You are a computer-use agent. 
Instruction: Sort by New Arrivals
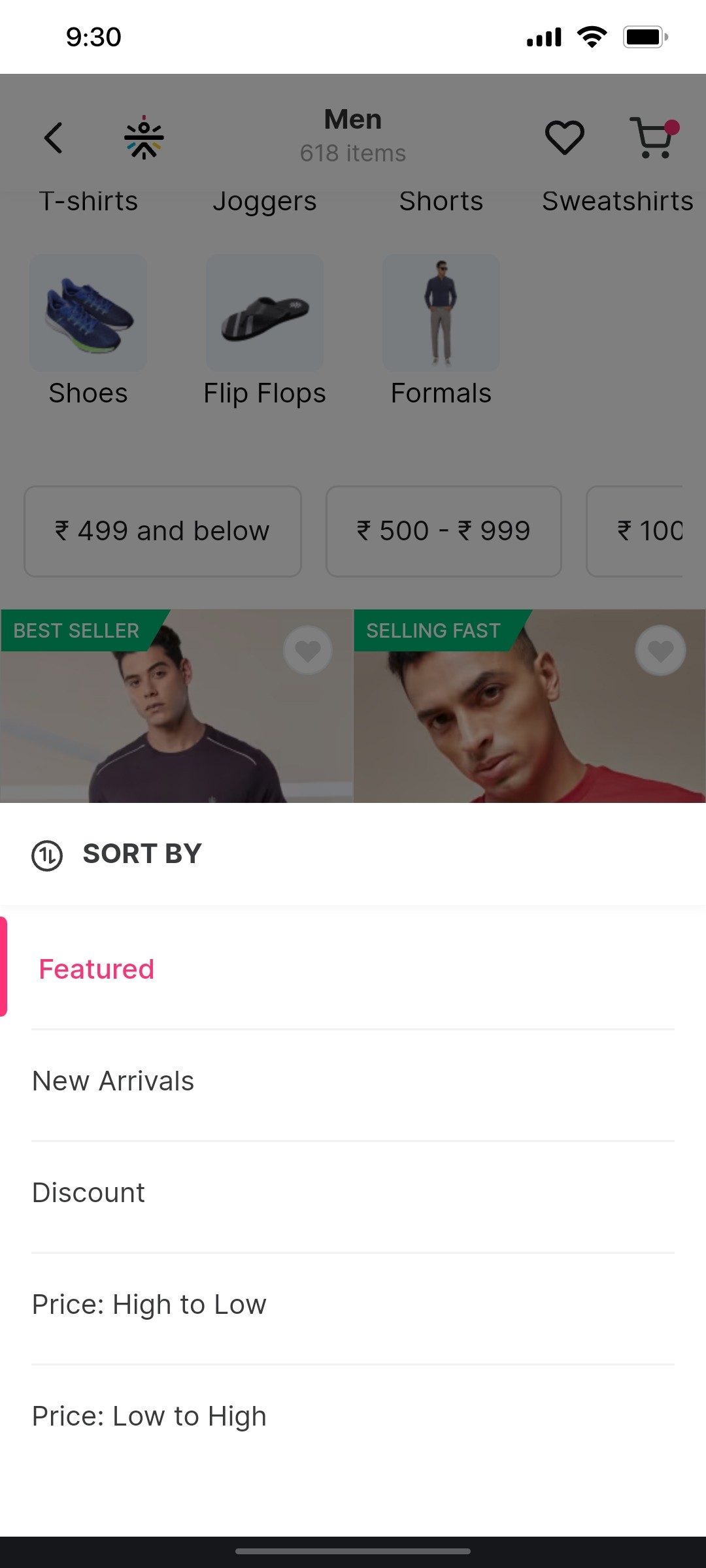[112, 1081]
